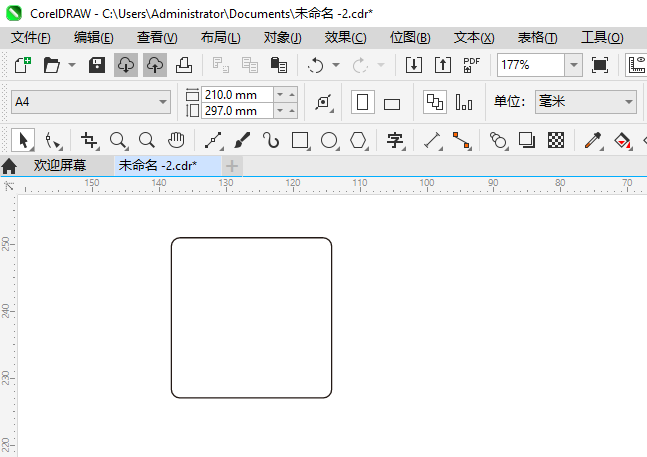Click the Copy icon
The width and height of the screenshot is (647, 457).
[250, 65]
